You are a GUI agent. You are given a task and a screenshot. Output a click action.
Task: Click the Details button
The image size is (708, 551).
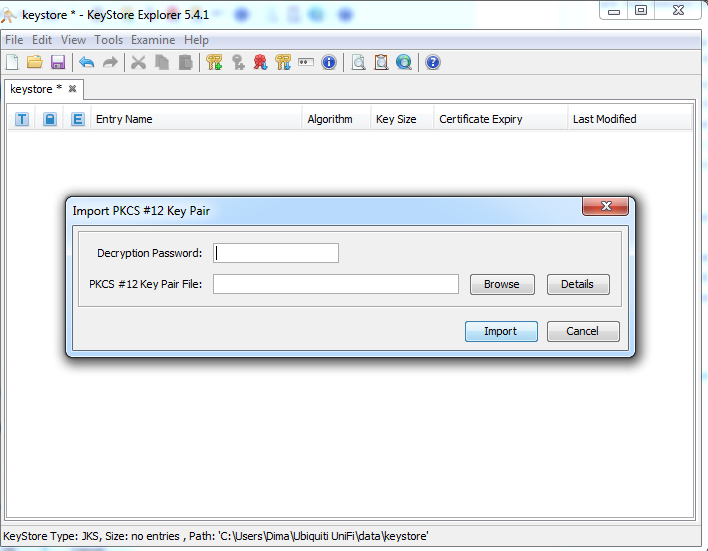[578, 284]
